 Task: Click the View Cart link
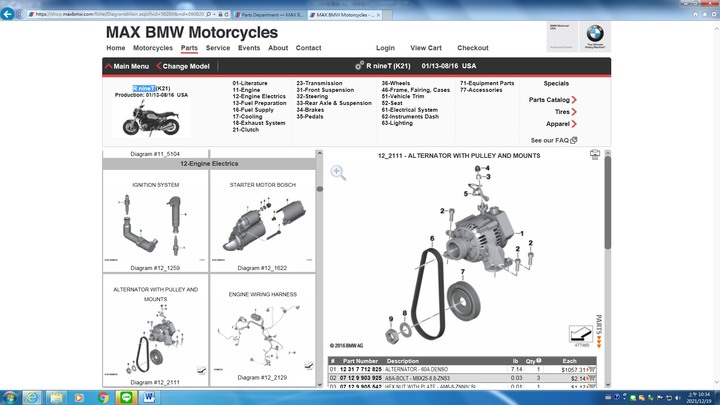click(426, 48)
